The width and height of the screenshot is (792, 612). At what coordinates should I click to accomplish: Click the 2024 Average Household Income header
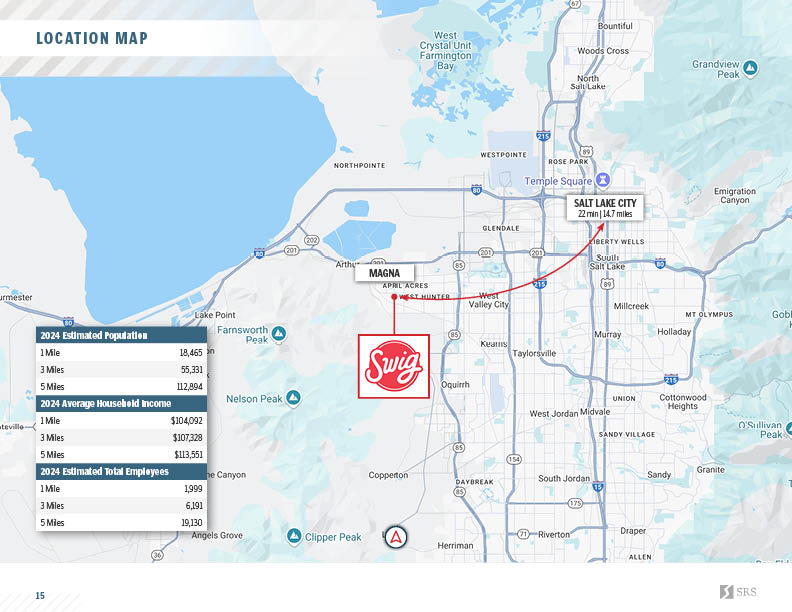[x=121, y=403]
